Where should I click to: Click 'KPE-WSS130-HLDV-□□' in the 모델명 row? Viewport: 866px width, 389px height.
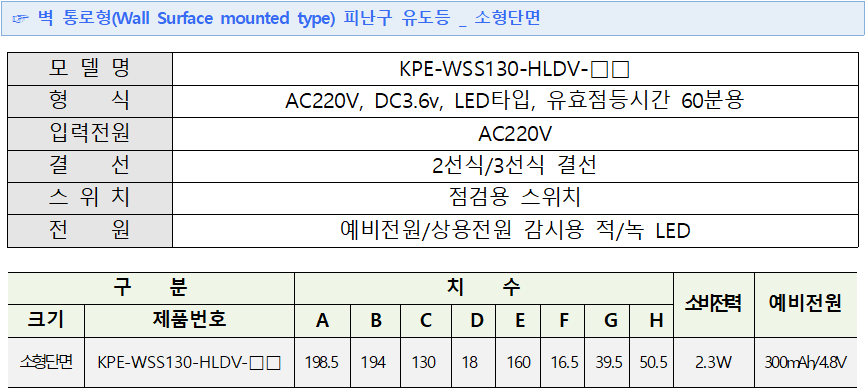(x=515, y=70)
